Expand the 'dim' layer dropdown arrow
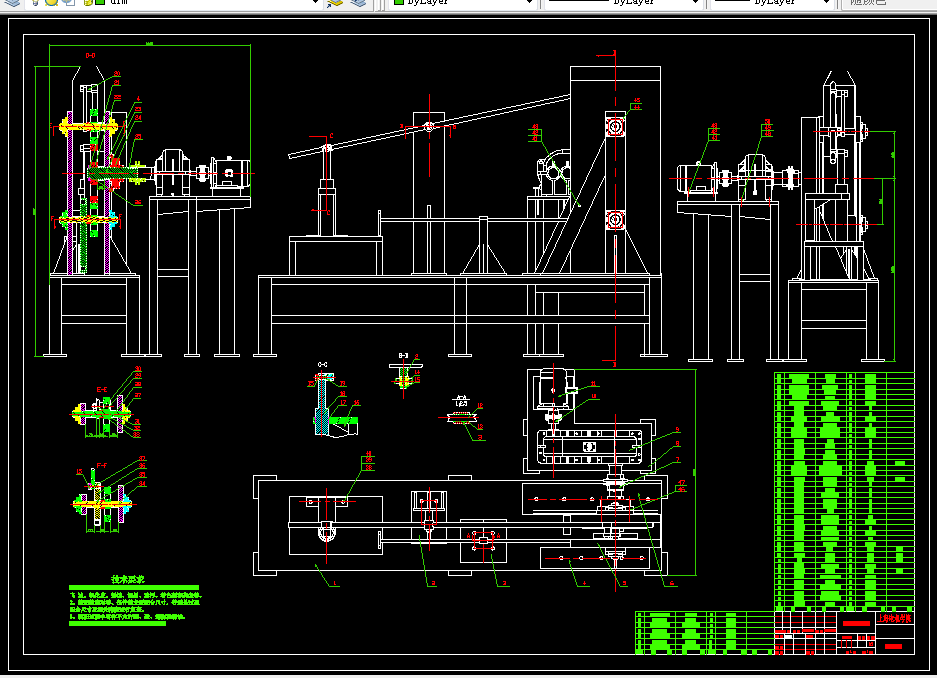Image resolution: width=937 pixels, height=678 pixels. click(316, 2)
